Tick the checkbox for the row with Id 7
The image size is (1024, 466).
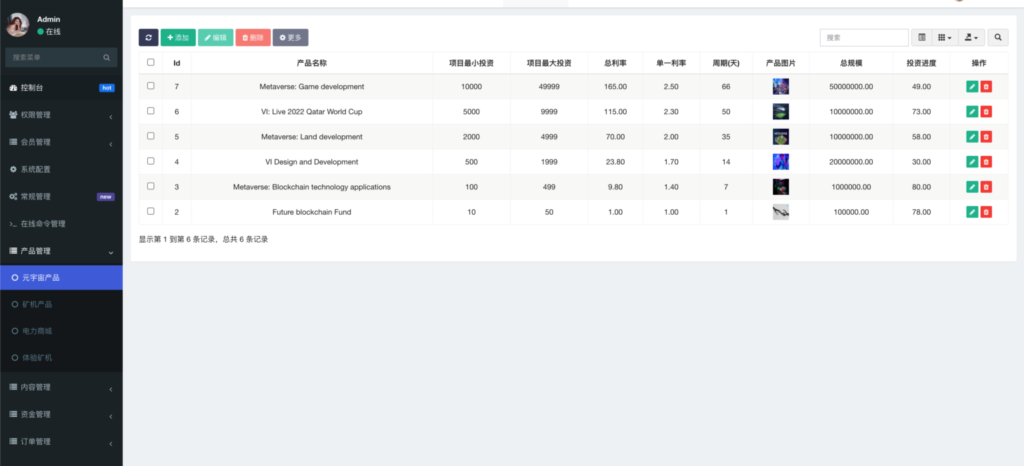tap(151, 86)
